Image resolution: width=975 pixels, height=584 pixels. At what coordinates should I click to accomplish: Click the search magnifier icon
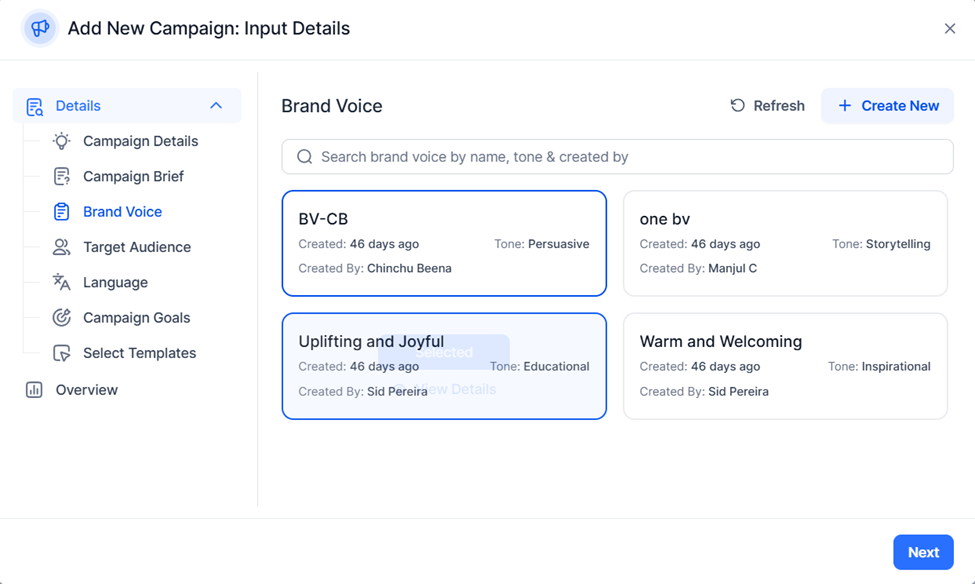pyautogui.click(x=304, y=157)
